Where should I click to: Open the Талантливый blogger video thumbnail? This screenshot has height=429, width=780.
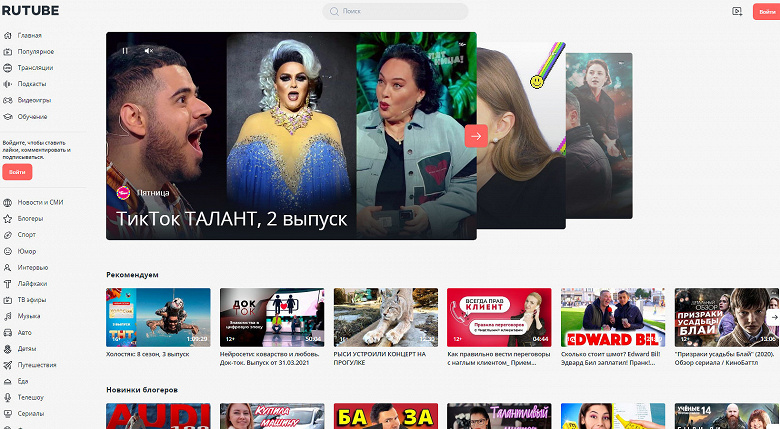[x=499, y=416]
